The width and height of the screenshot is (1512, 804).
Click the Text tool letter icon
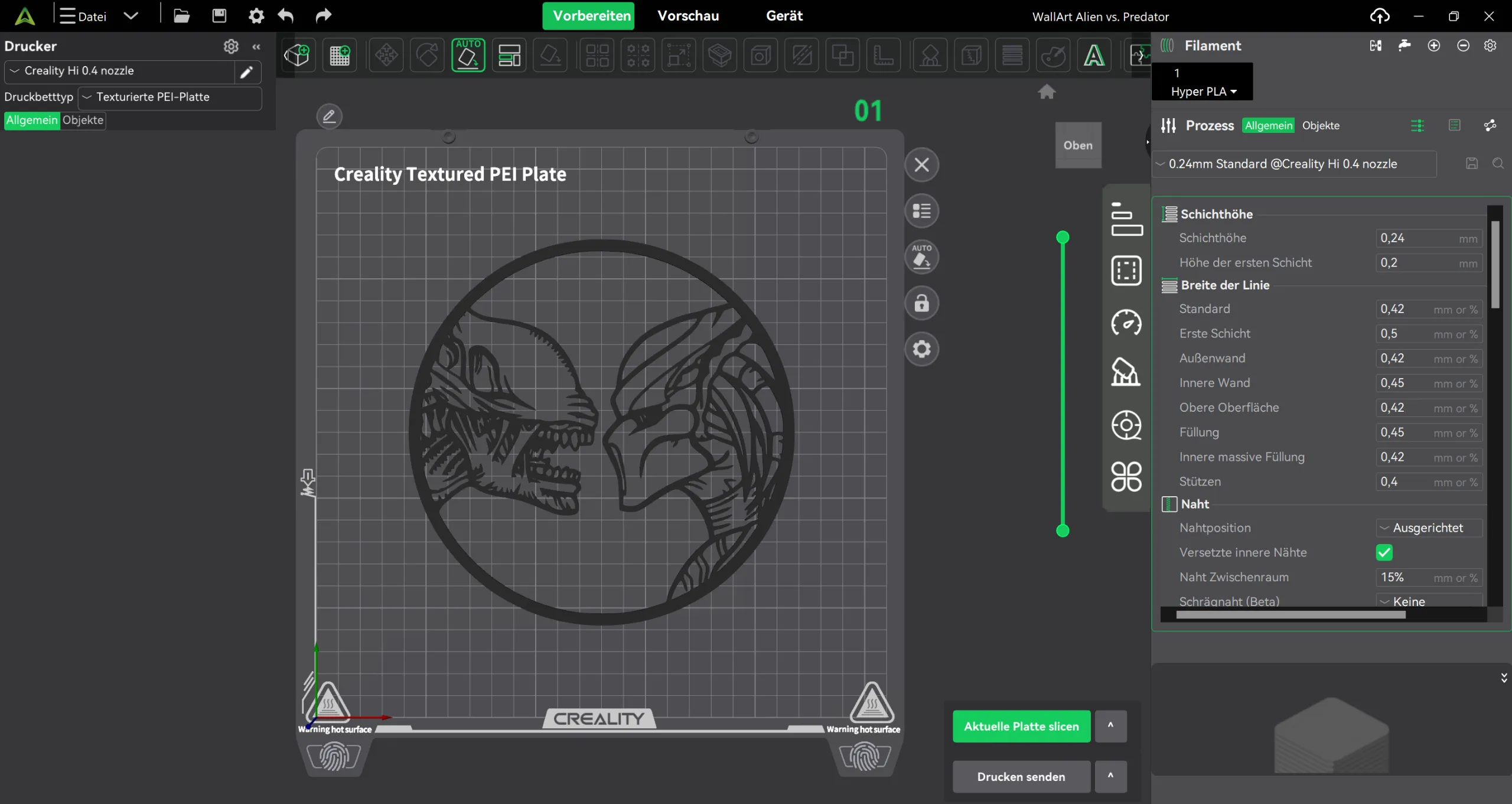coord(1093,56)
